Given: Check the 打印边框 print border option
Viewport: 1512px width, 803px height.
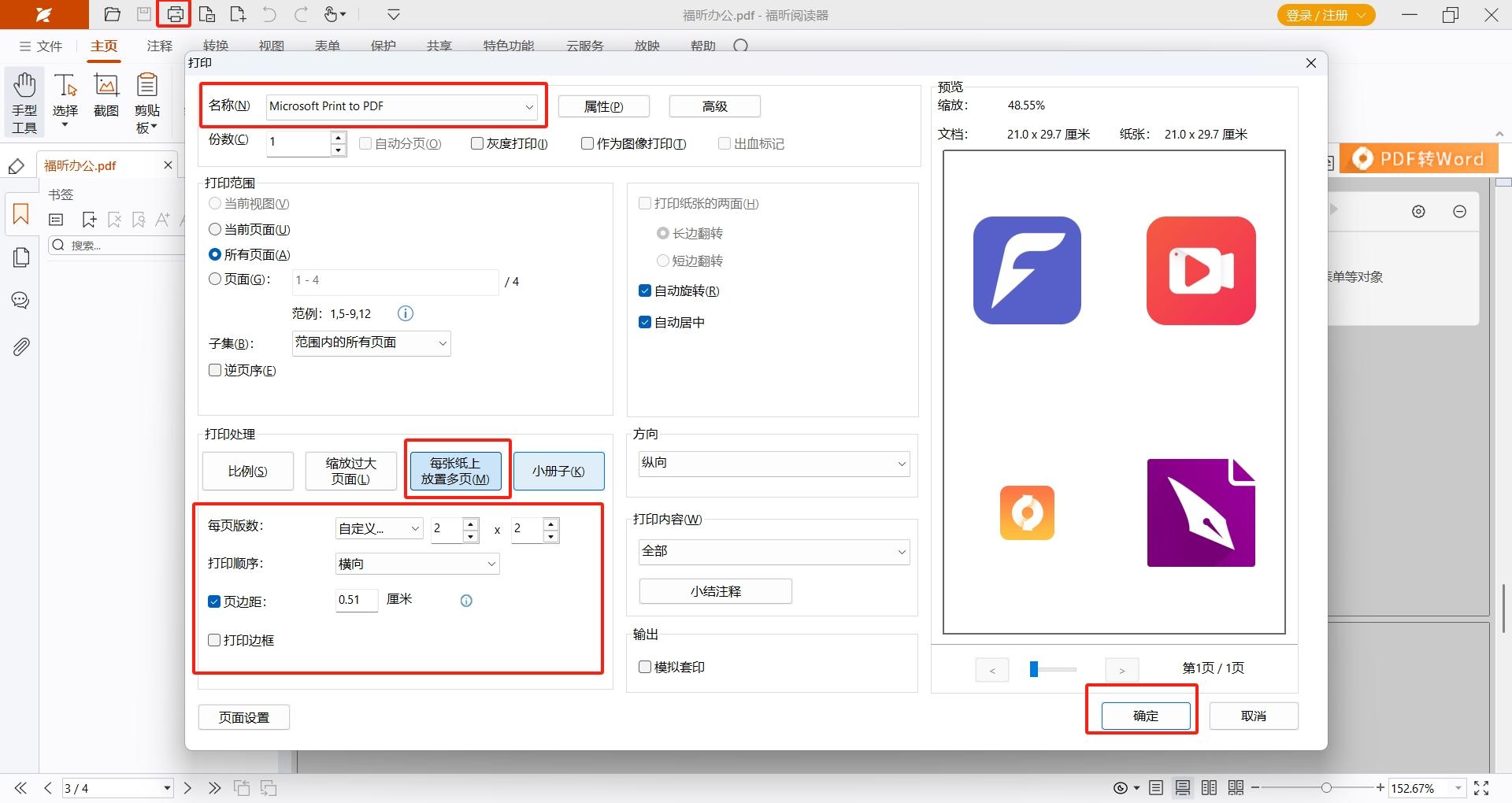Looking at the screenshot, I should (x=214, y=640).
